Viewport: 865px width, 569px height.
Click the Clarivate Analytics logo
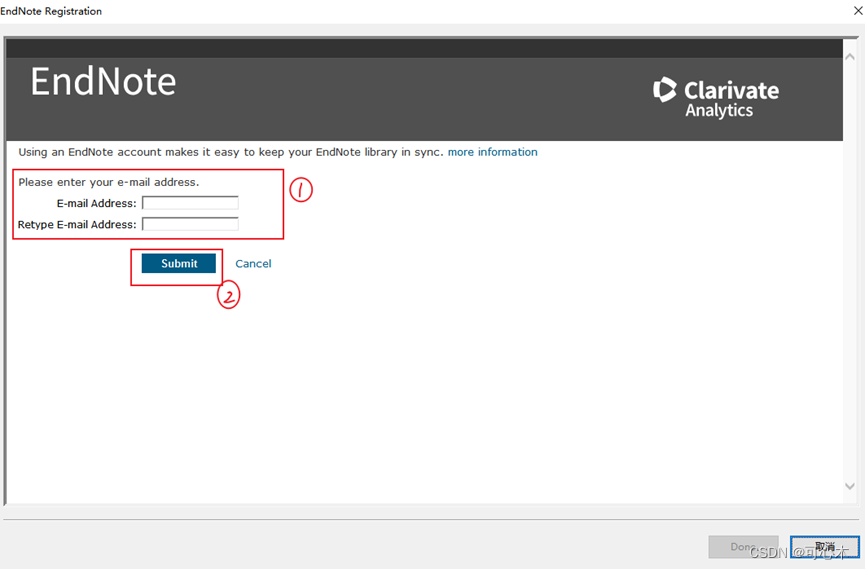point(716,98)
